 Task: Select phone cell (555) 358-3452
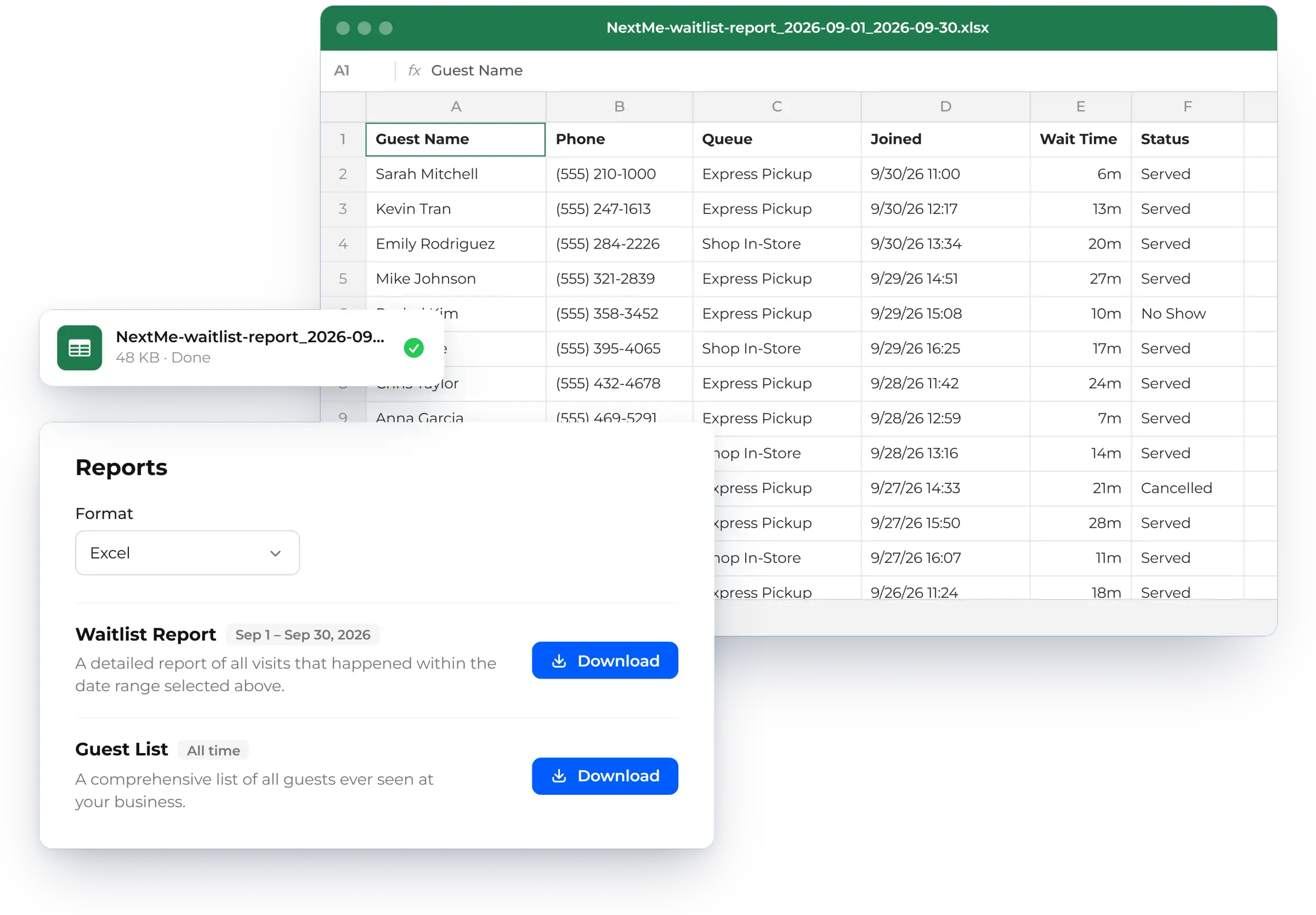[619, 314]
